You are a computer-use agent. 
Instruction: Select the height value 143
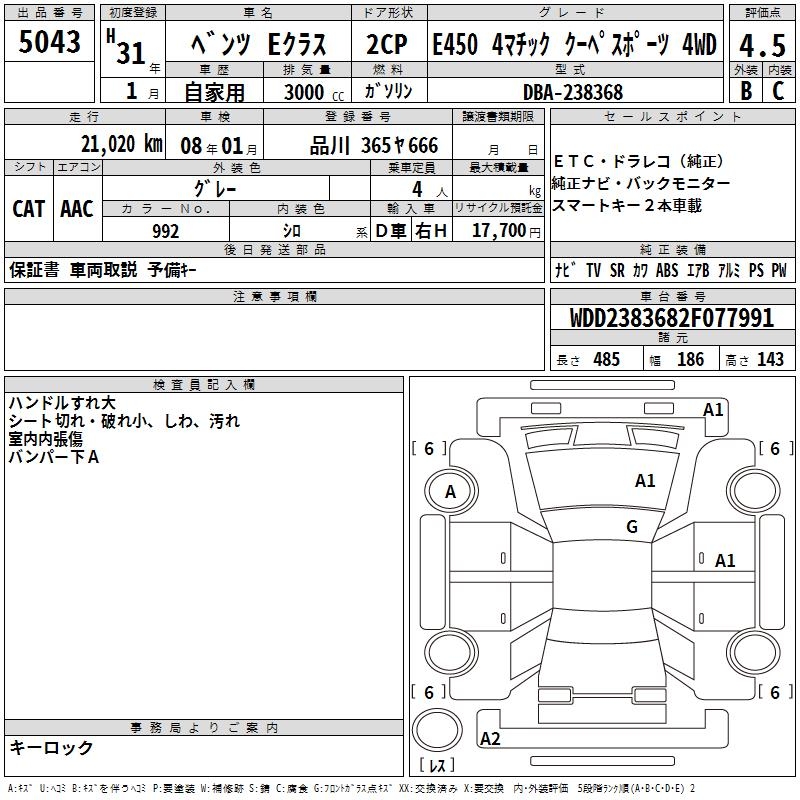770,359
